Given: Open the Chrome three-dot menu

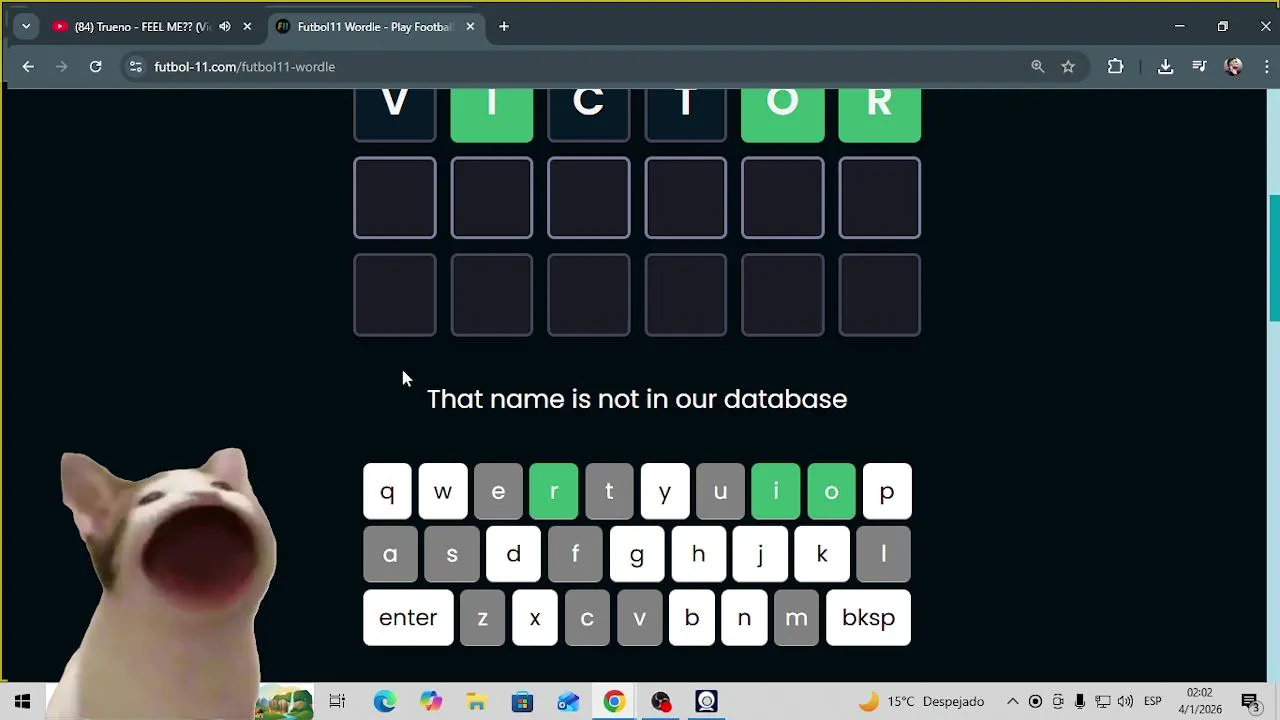Looking at the screenshot, I should coord(1266,67).
